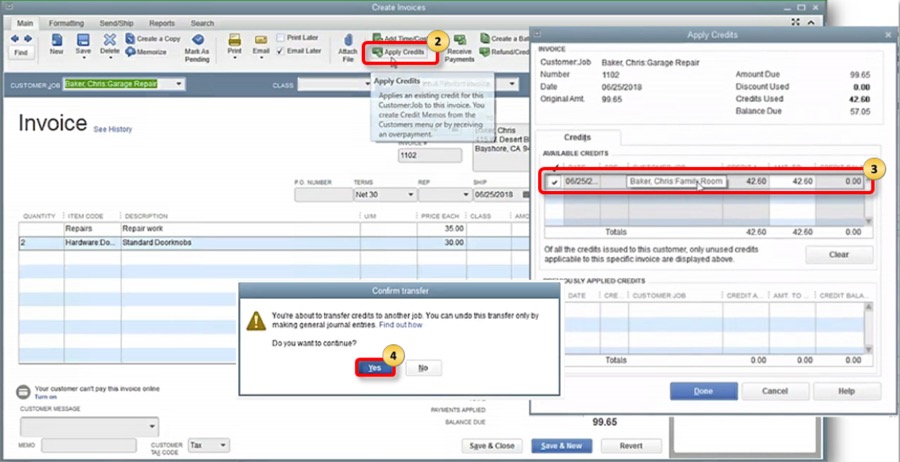Click the Email icon in the toolbar
This screenshot has width=900, height=462.
261,40
